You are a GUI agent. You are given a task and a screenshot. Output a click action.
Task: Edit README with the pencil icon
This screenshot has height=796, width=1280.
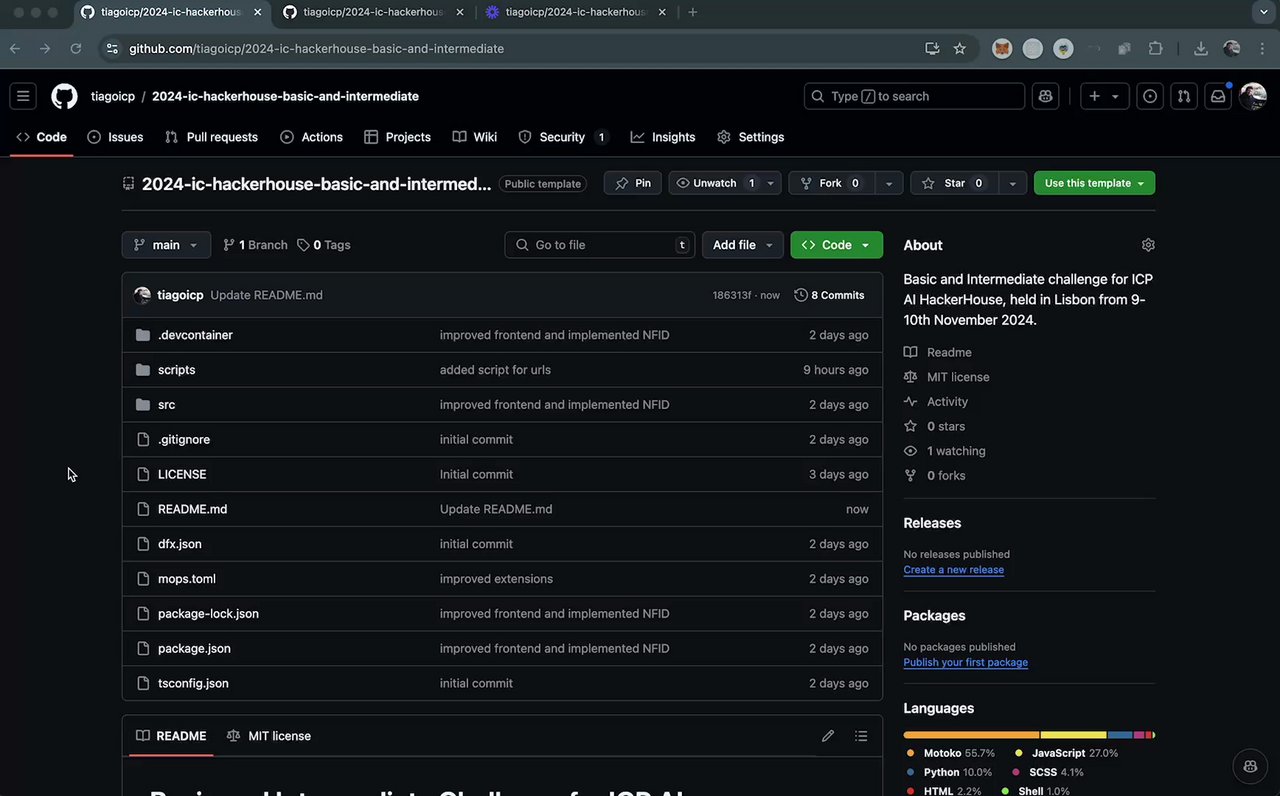pos(828,736)
